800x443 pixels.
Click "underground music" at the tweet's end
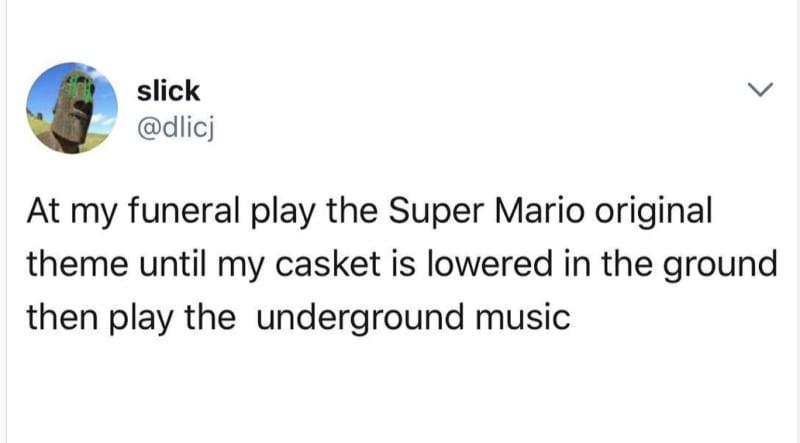pos(413,317)
